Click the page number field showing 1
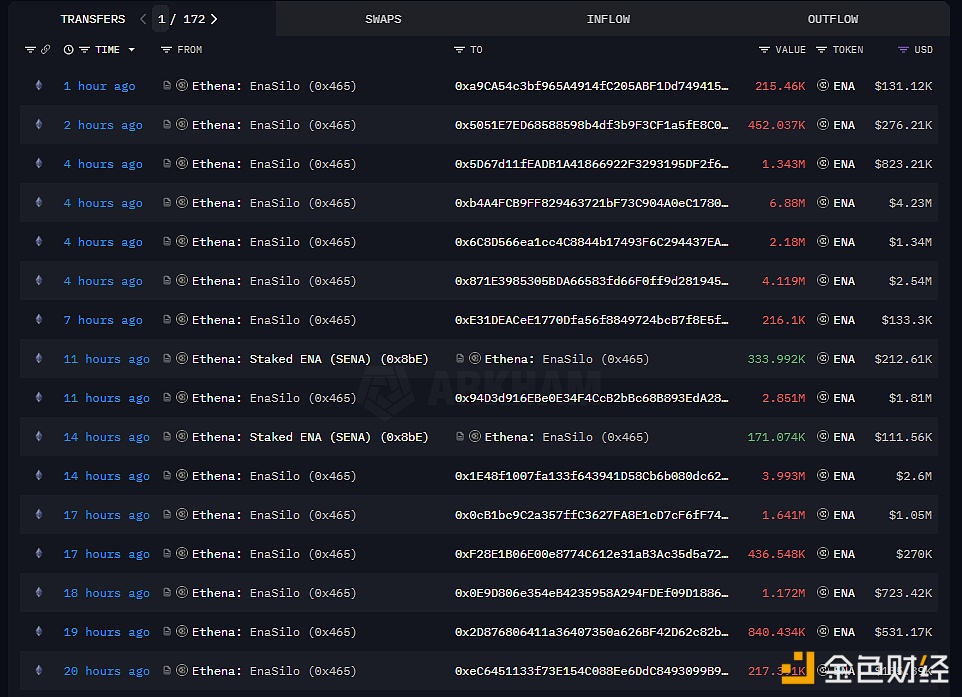Screen dimensions: 962x697 click(x=162, y=19)
